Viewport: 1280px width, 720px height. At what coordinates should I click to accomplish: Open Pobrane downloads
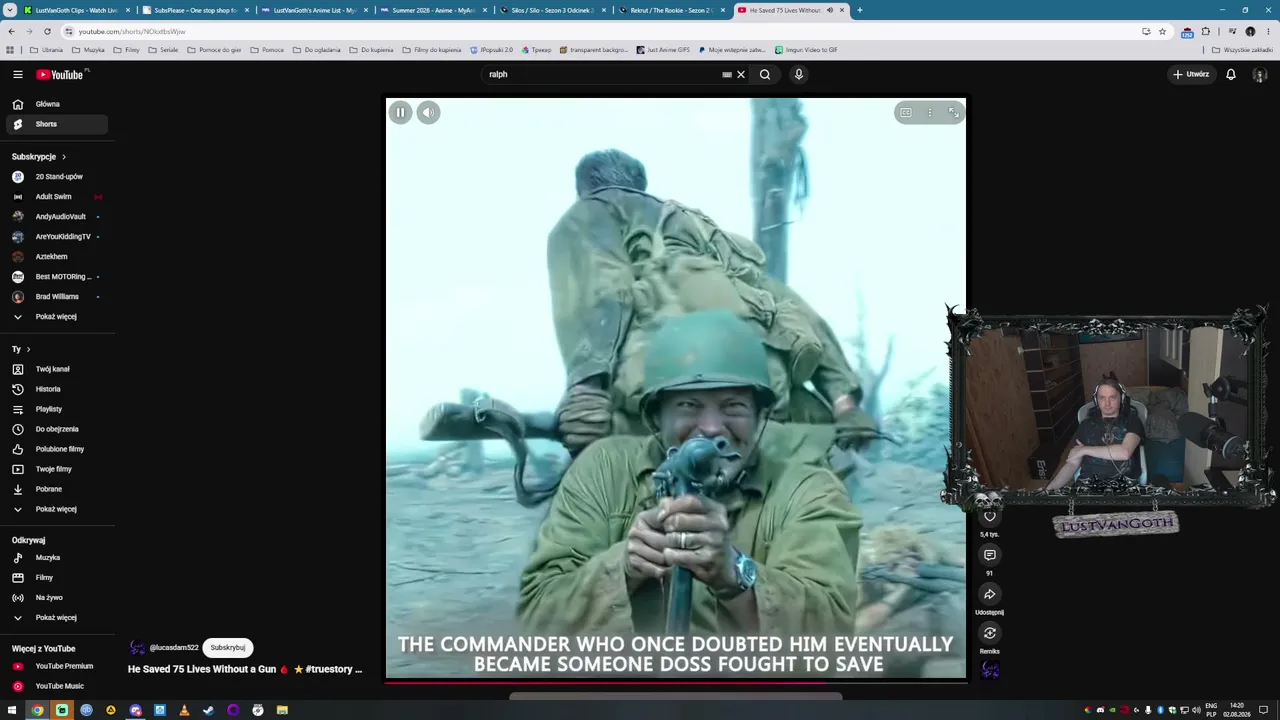coord(56,489)
